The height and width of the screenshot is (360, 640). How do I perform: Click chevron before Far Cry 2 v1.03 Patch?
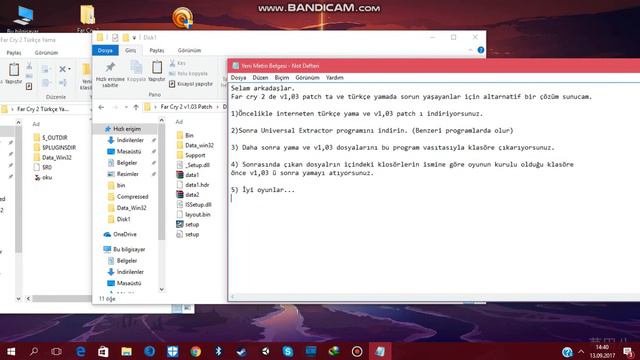(156, 107)
